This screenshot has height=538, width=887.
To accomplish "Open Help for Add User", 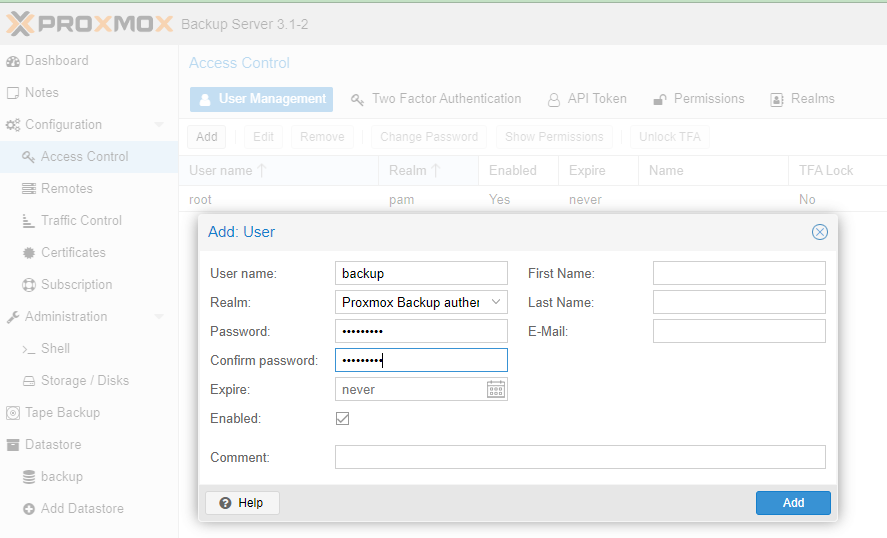I will (x=242, y=503).
